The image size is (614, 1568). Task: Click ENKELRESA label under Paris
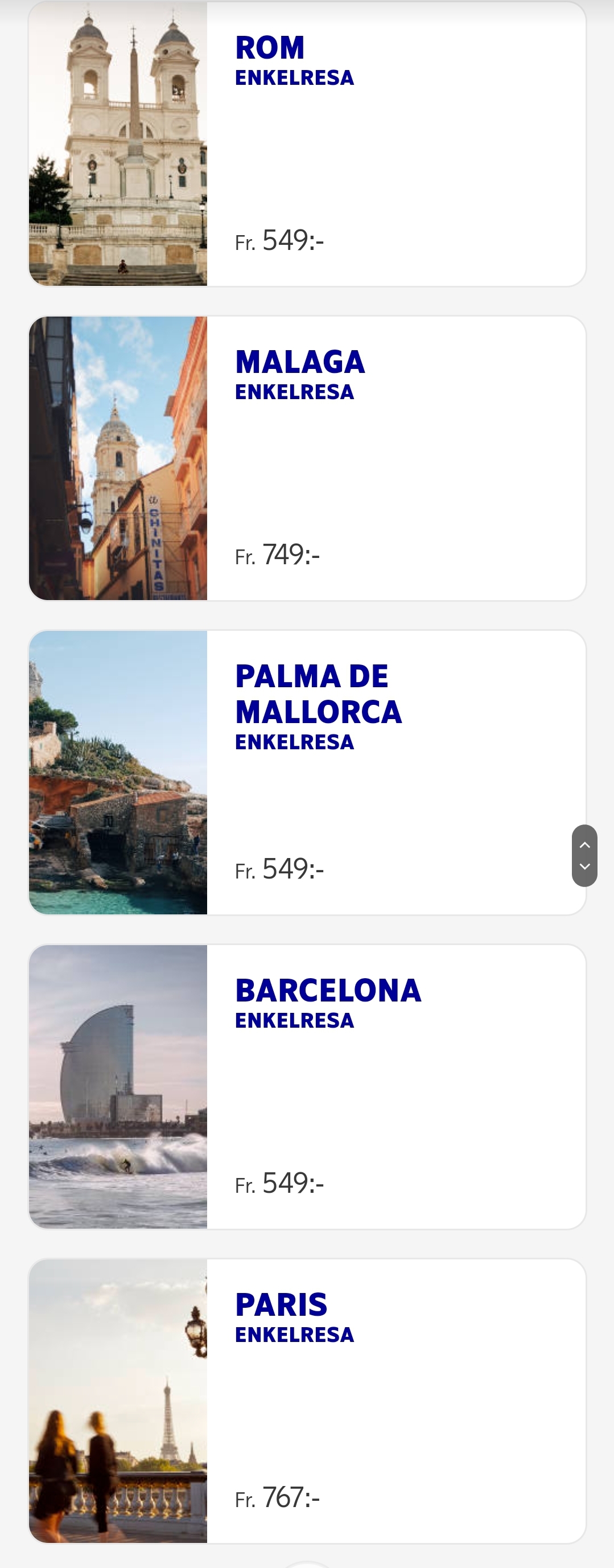pos(295,1334)
